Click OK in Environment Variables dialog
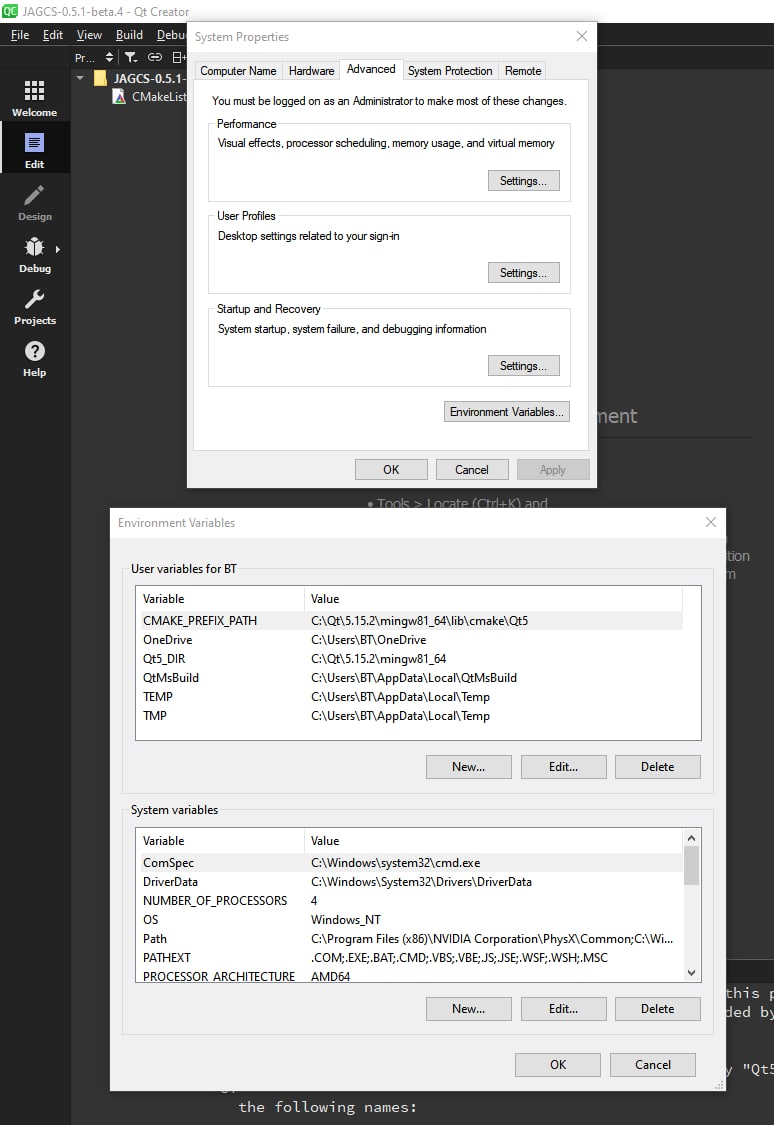The width and height of the screenshot is (774, 1125). pos(558,1065)
